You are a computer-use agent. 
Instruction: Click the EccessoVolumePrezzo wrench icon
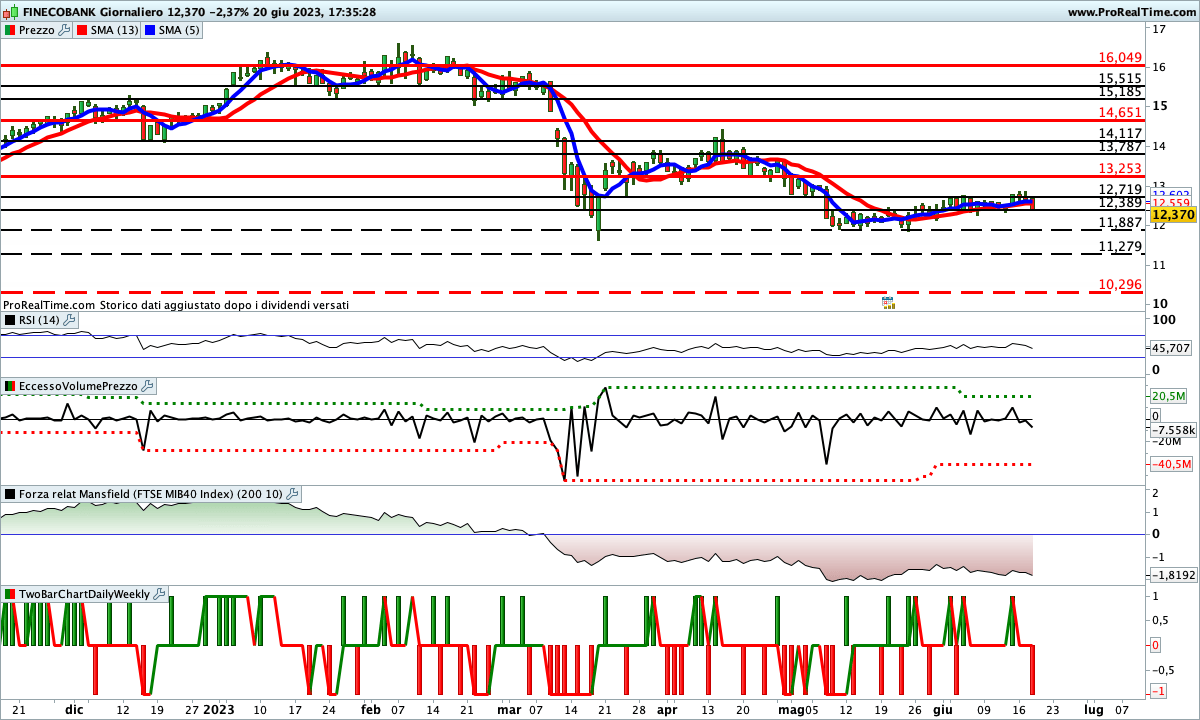click(x=147, y=386)
